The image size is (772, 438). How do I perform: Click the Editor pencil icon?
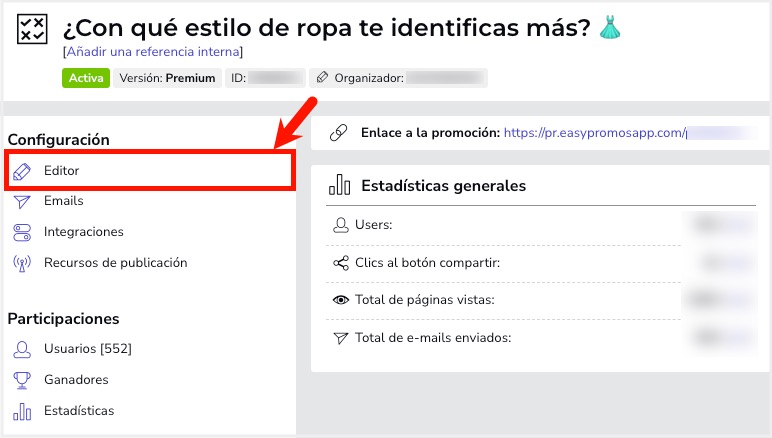pyautogui.click(x=22, y=171)
